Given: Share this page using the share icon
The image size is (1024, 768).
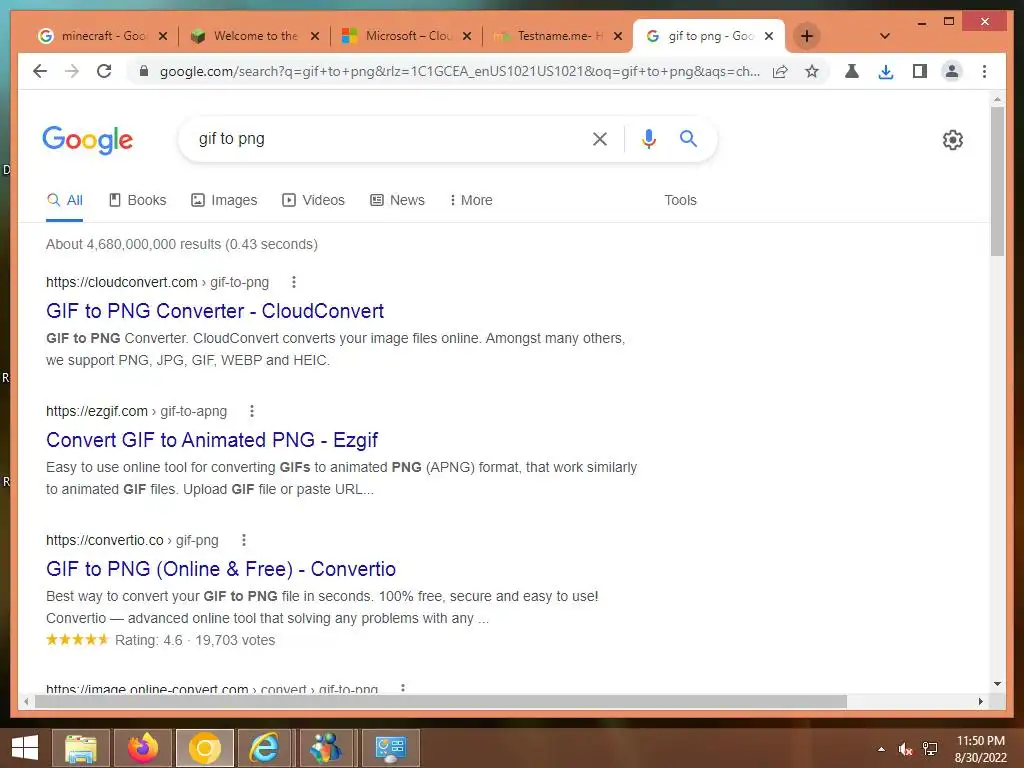Looking at the screenshot, I should 780,71.
